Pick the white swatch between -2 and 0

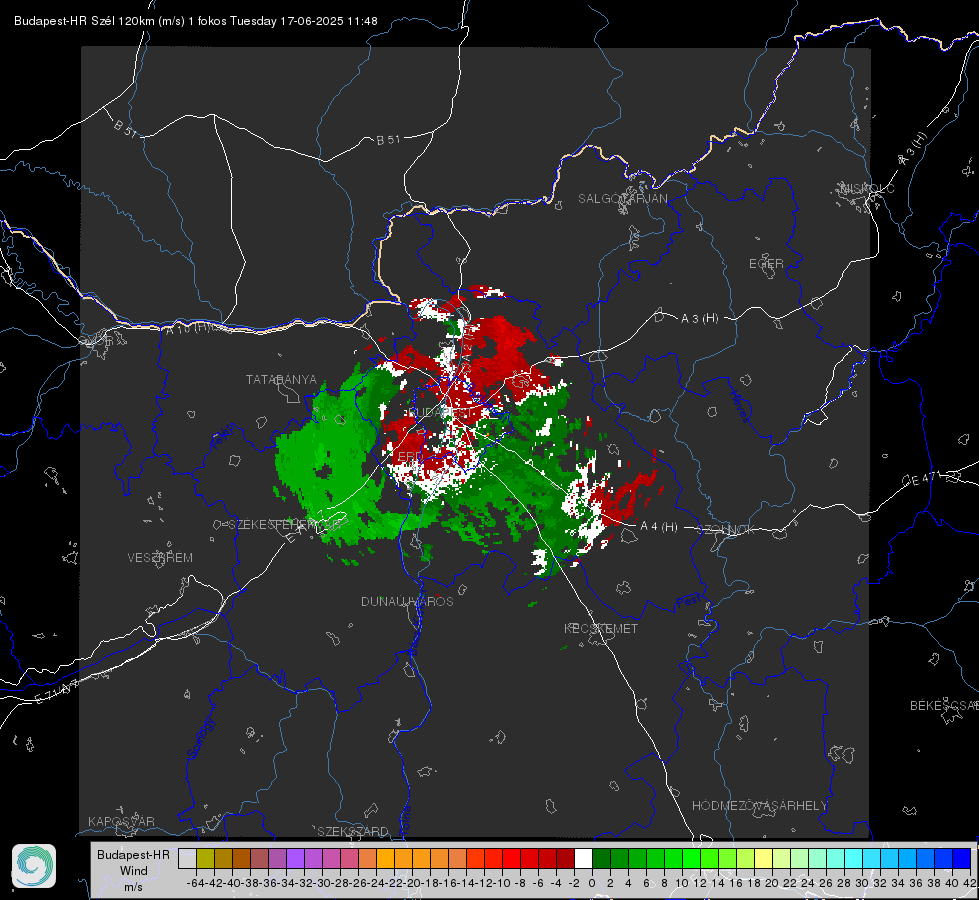coord(583,858)
